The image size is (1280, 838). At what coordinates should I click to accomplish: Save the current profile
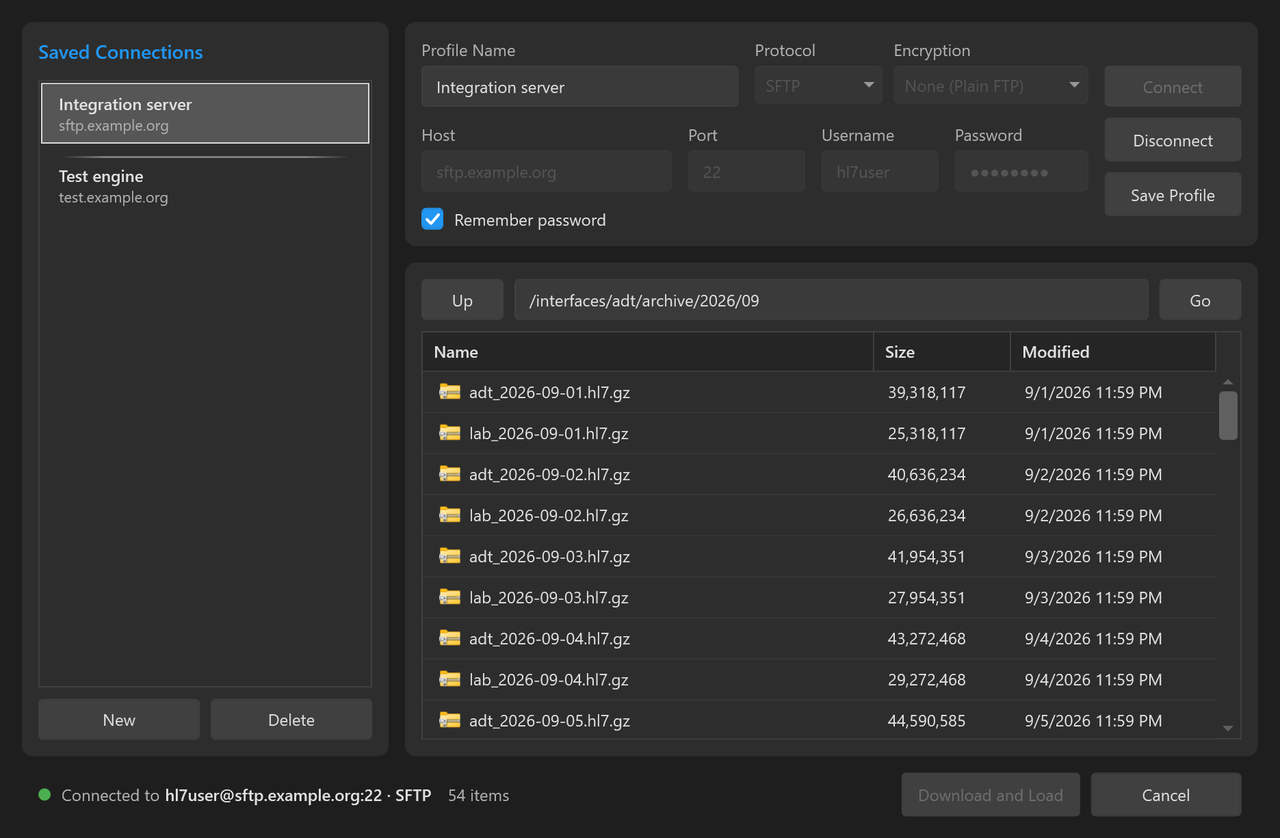(1173, 195)
